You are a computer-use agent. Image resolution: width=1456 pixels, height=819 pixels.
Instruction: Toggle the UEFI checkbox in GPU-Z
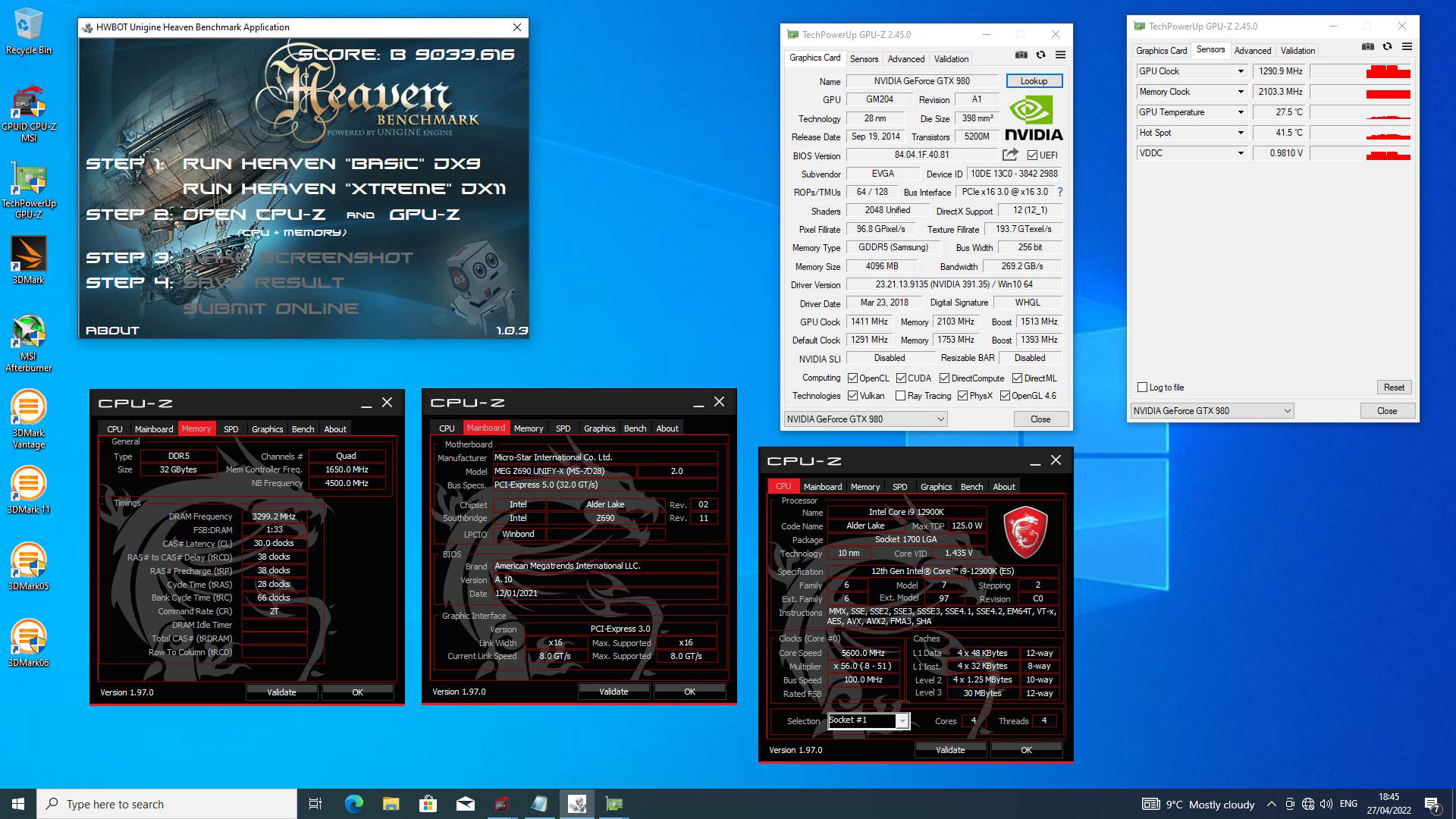click(1032, 155)
